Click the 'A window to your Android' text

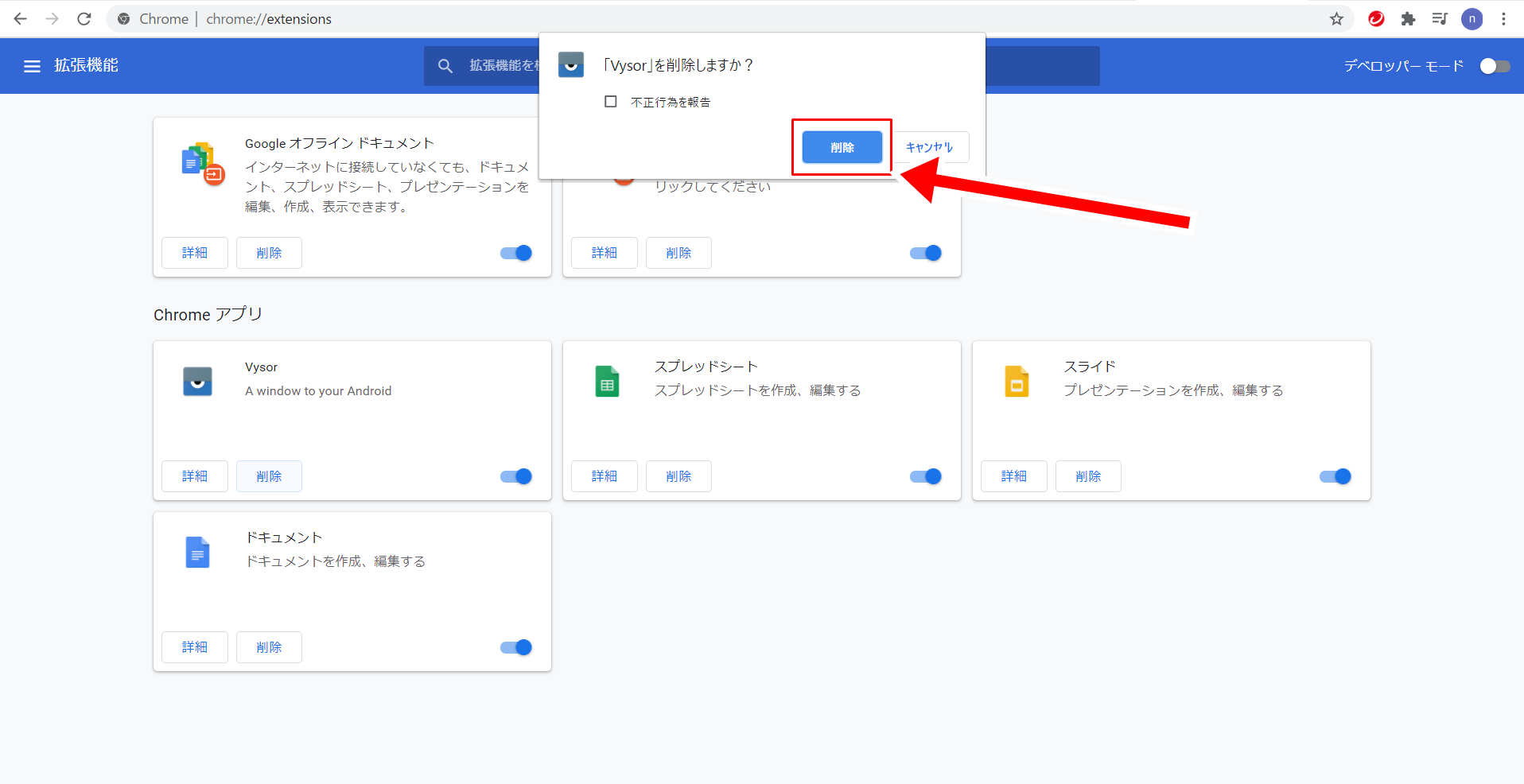point(318,391)
